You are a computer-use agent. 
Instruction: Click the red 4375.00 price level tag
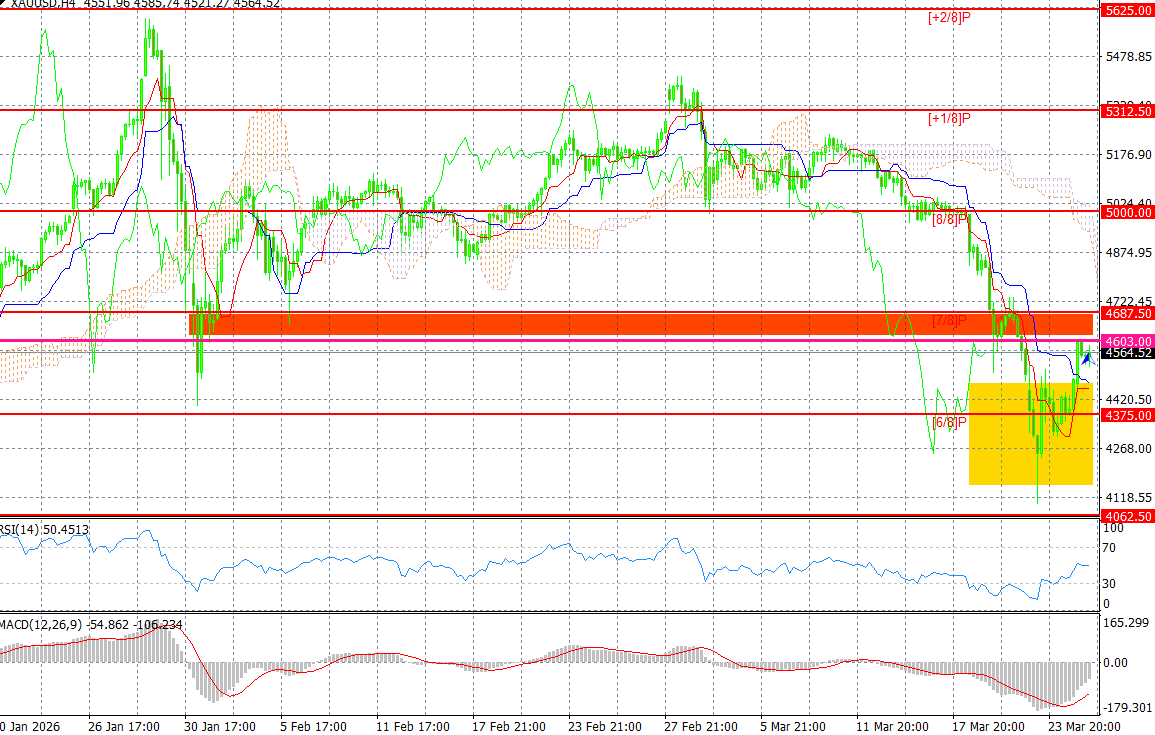coord(1127,415)
